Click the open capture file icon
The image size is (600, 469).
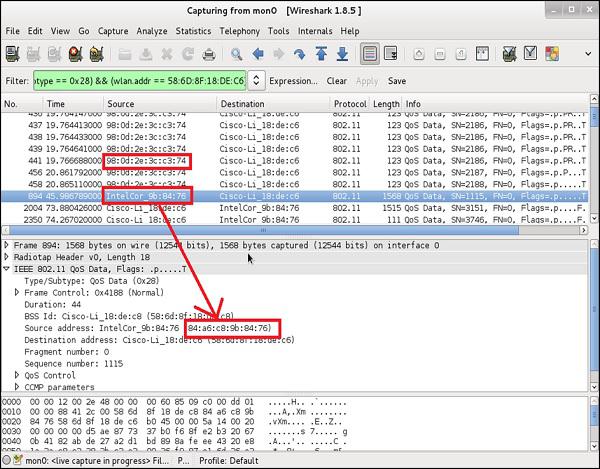click(x=125, y=54)
